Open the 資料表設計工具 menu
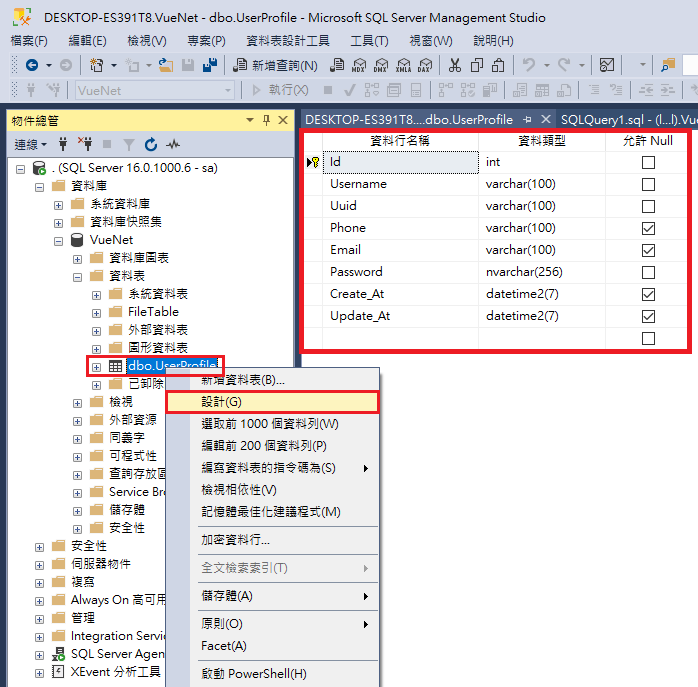 point(288,41)
